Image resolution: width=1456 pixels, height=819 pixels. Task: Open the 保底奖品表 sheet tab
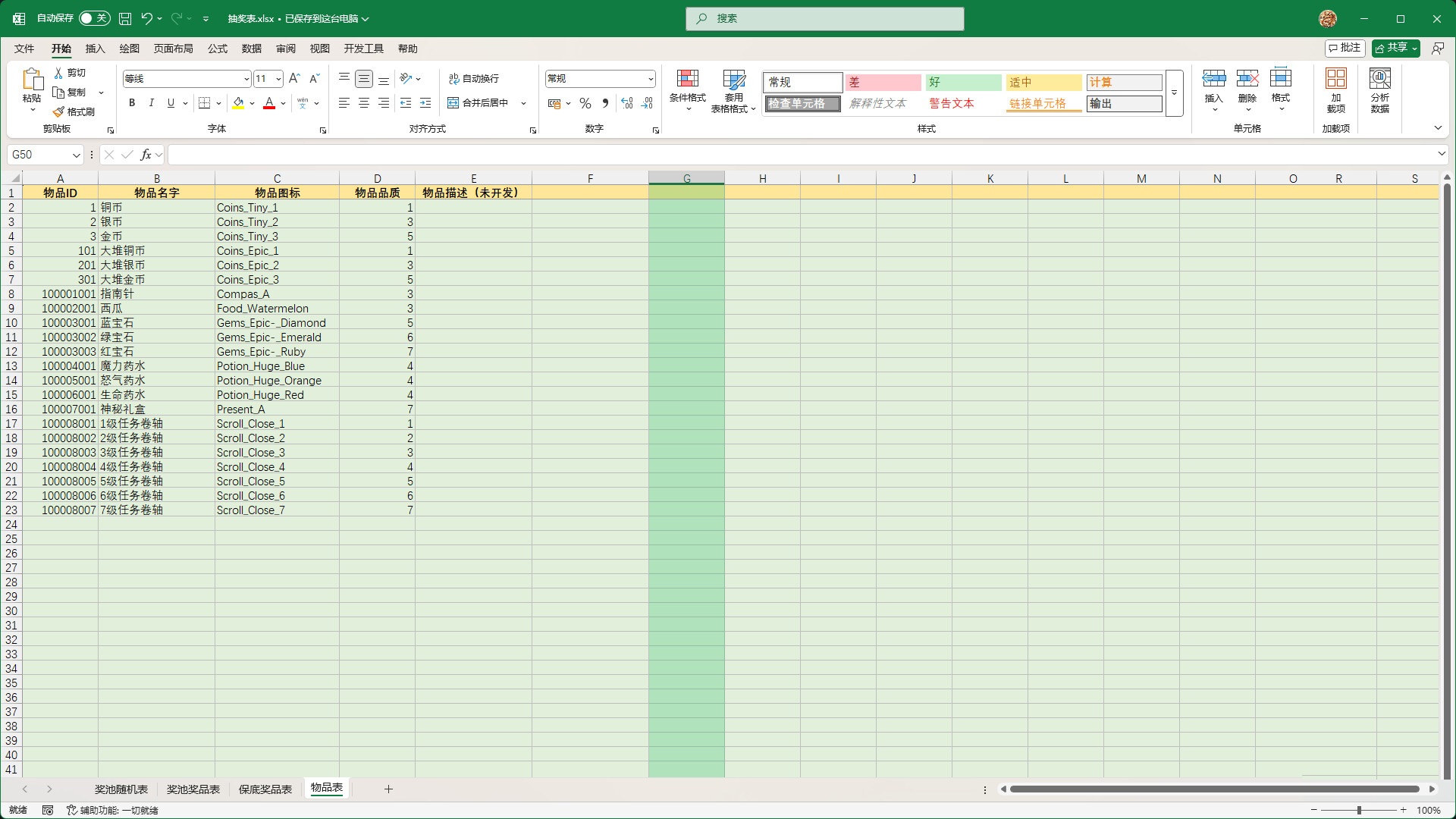pyautogui.click(x=264, y=789)
